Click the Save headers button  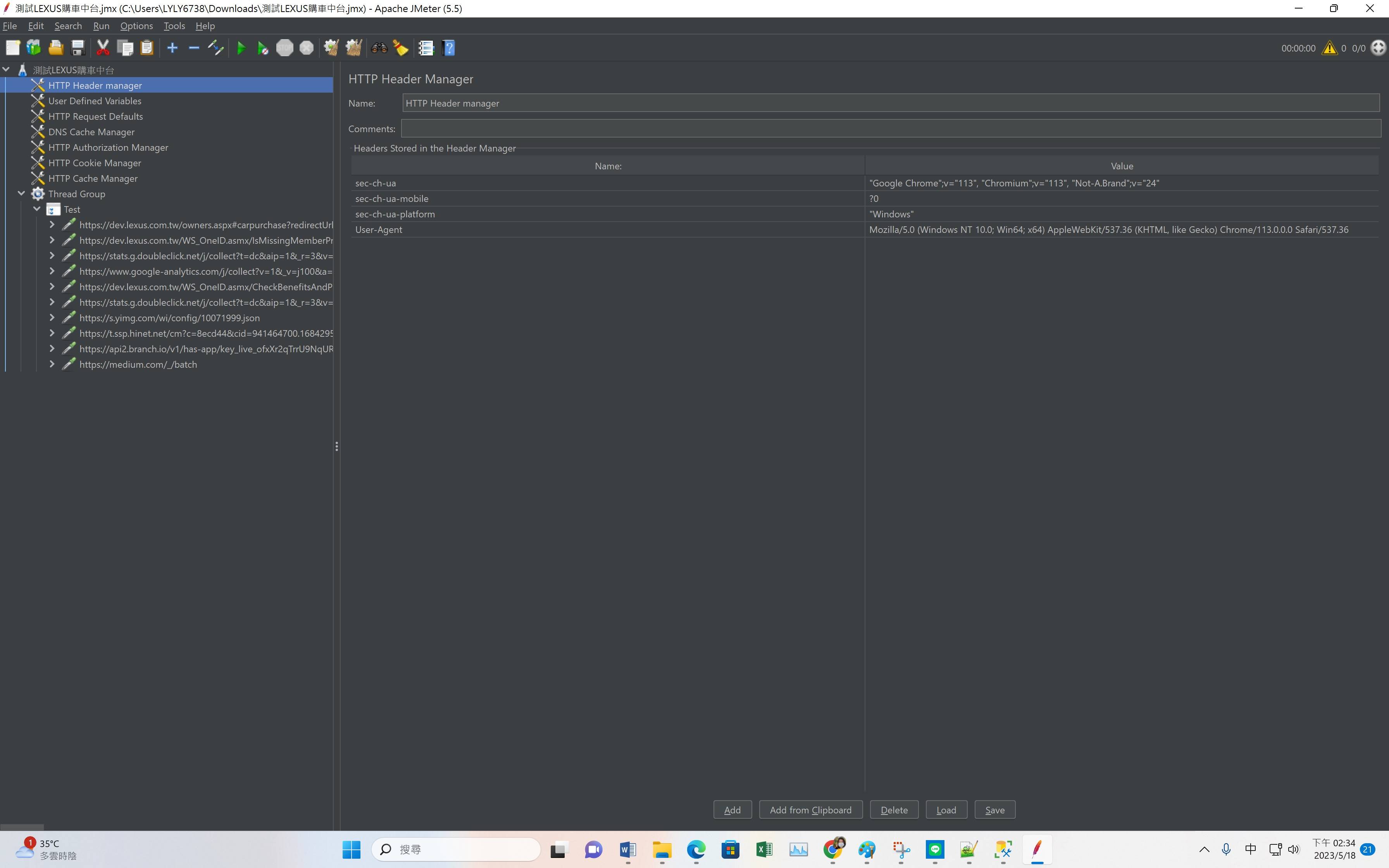click(x=995, y=809)
